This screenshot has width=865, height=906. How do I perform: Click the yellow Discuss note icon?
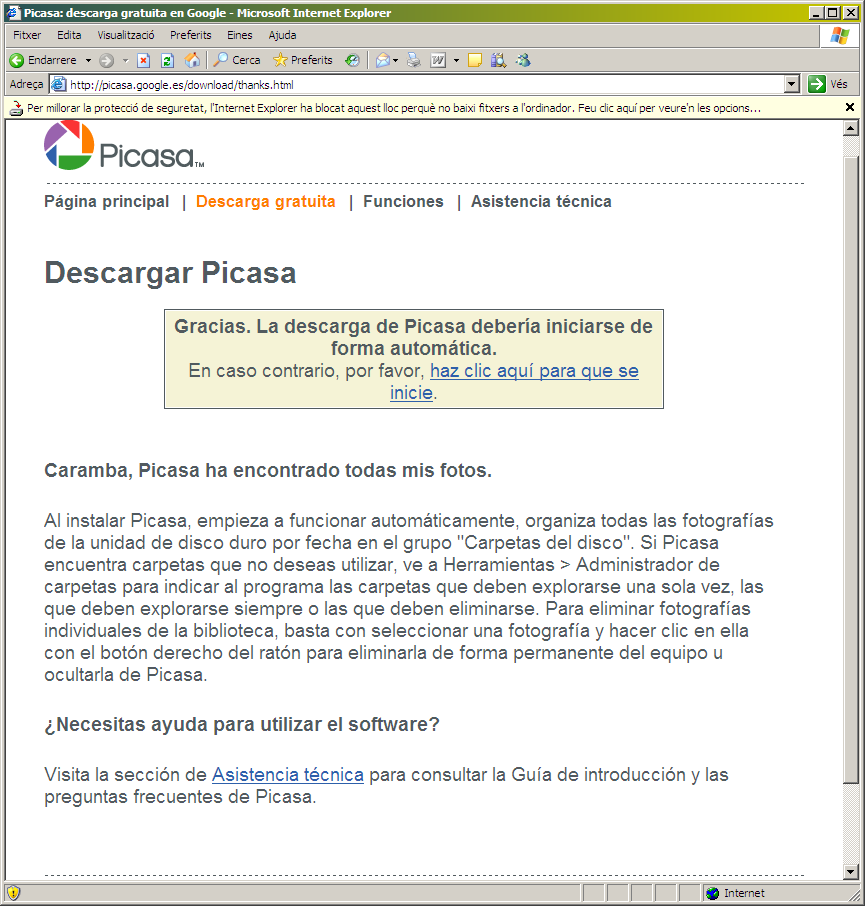click(474, 60)
